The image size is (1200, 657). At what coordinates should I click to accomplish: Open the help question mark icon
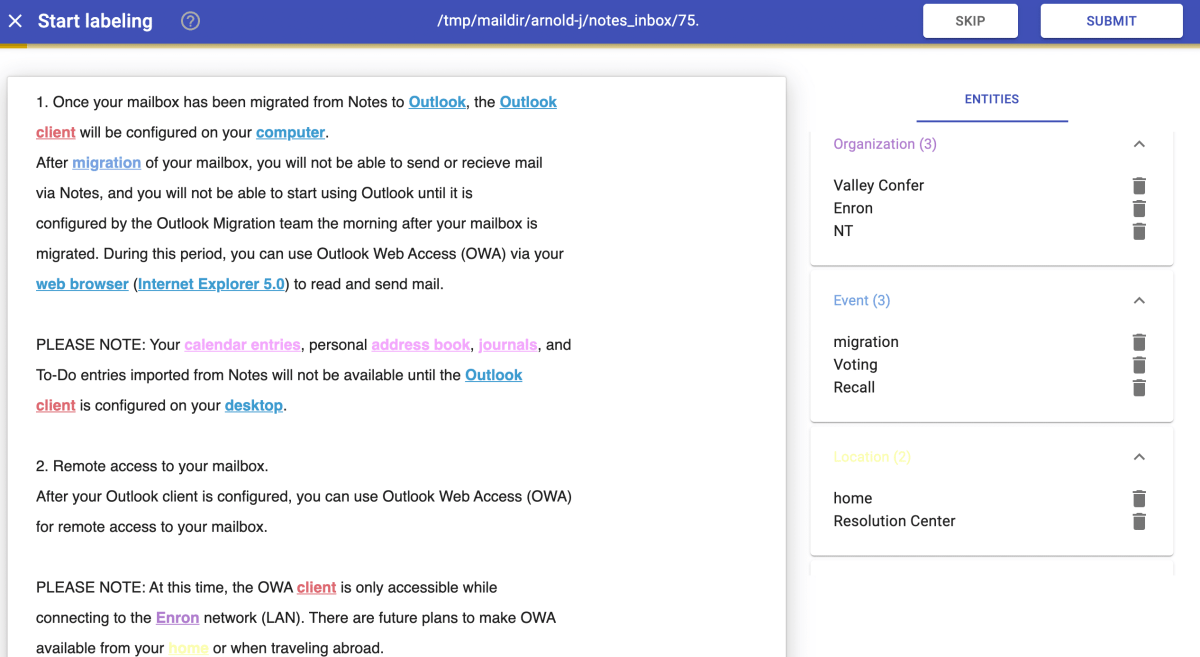point(190,20)
